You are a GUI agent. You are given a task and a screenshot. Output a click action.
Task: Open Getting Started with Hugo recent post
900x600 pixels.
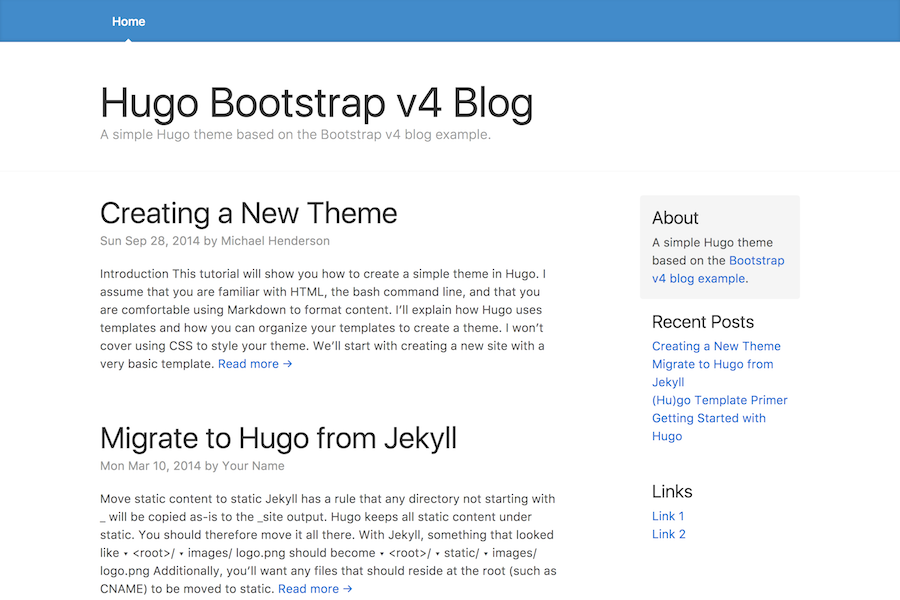pyautogui.click(x=709, y=427)
